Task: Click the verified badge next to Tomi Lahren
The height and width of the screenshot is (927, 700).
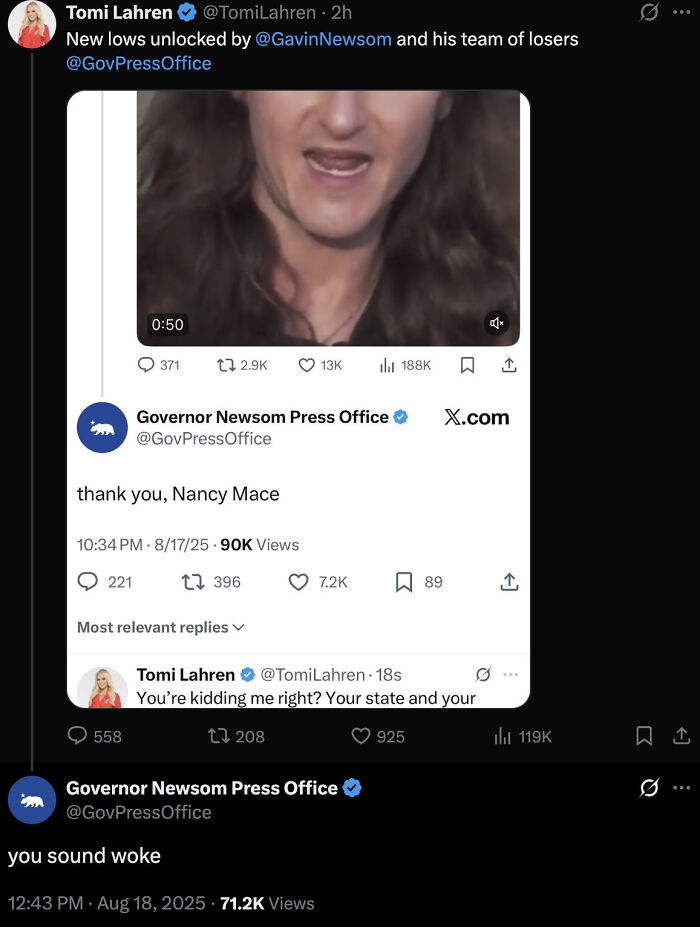Action: 186,12
